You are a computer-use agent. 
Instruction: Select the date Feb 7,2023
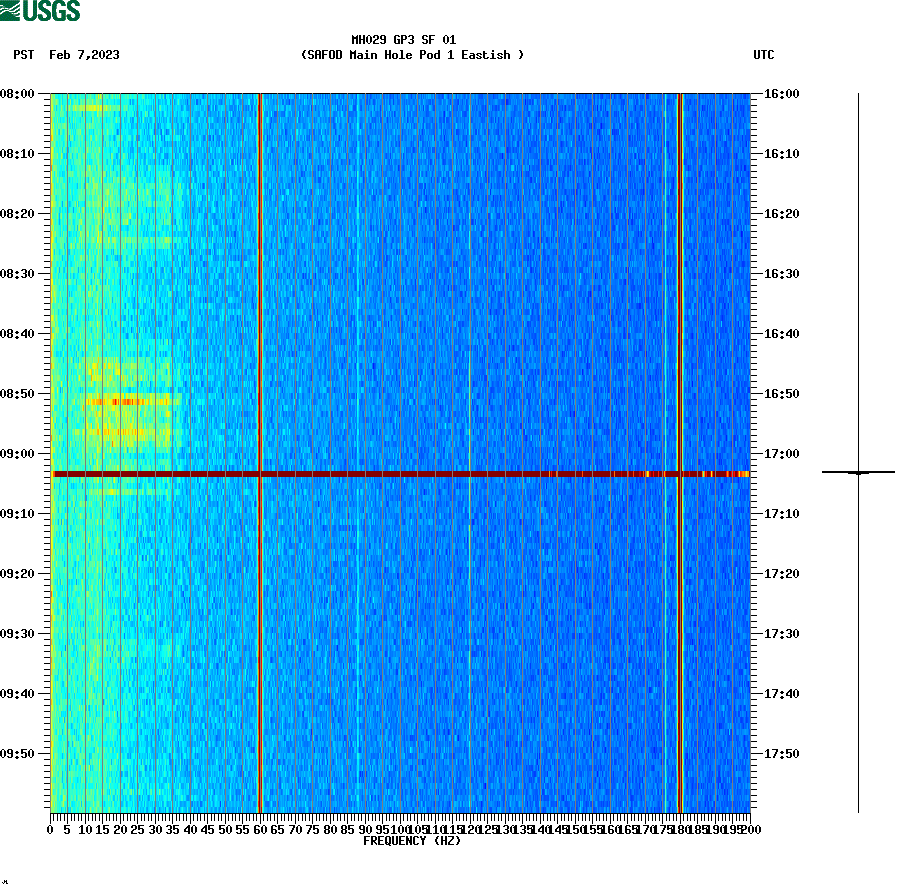(83, 56)
